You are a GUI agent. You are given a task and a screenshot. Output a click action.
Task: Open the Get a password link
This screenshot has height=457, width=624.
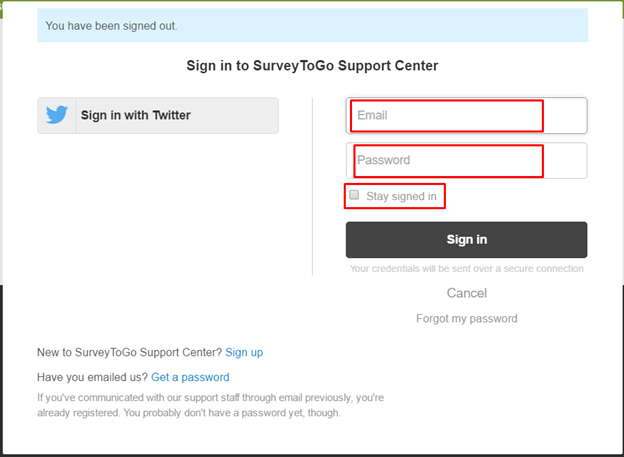(x=190, y=377)
